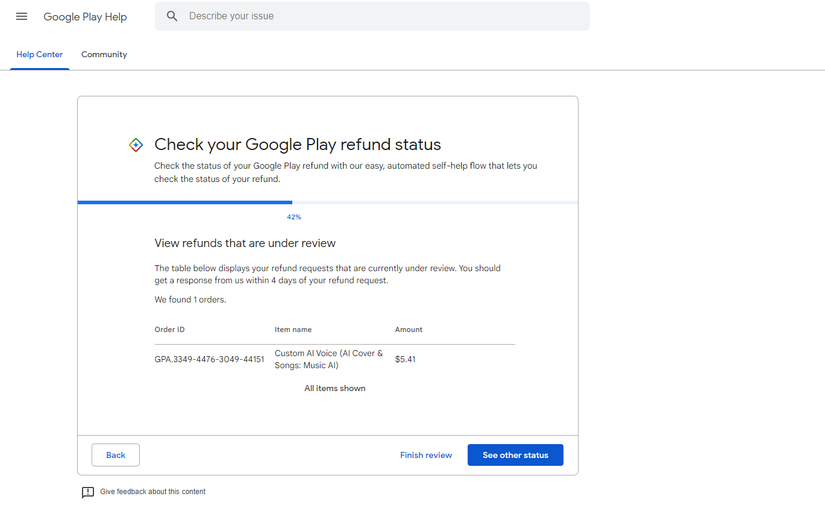Select item name Custom AI Voice

329,359
